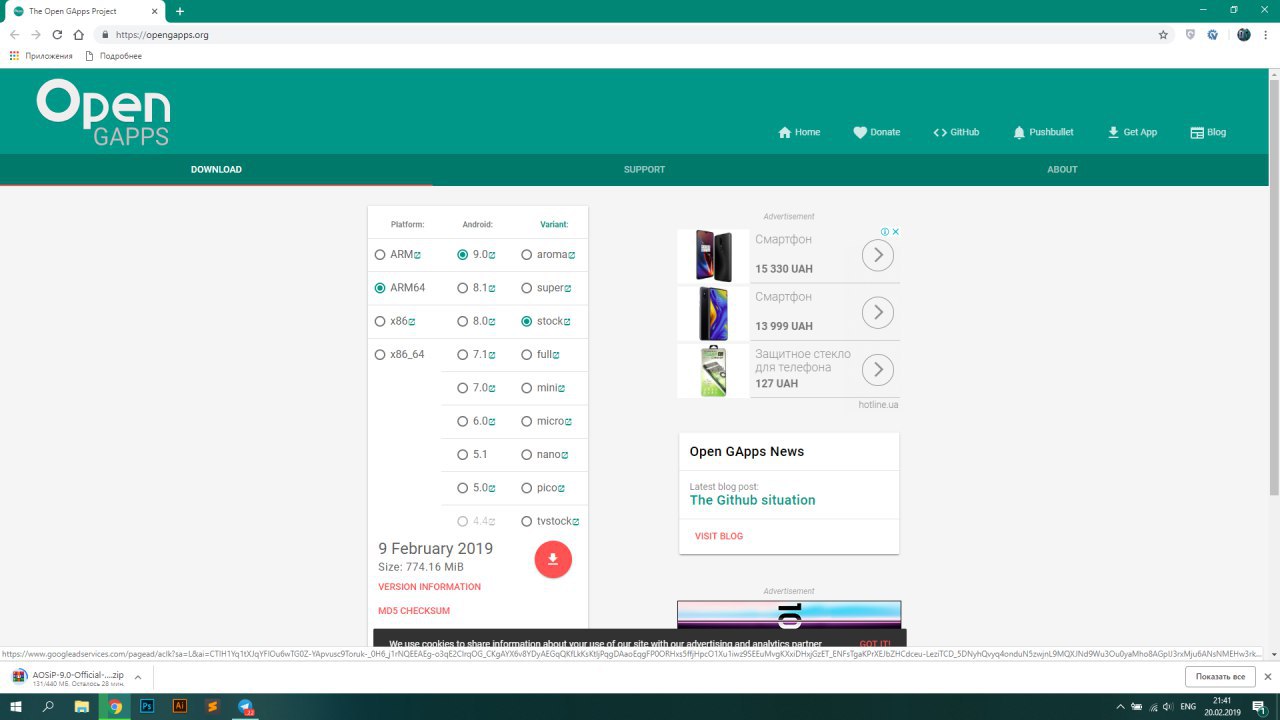
Task: Click the Variant column header link
Action: pyautogui.click(x=553, y=224)
